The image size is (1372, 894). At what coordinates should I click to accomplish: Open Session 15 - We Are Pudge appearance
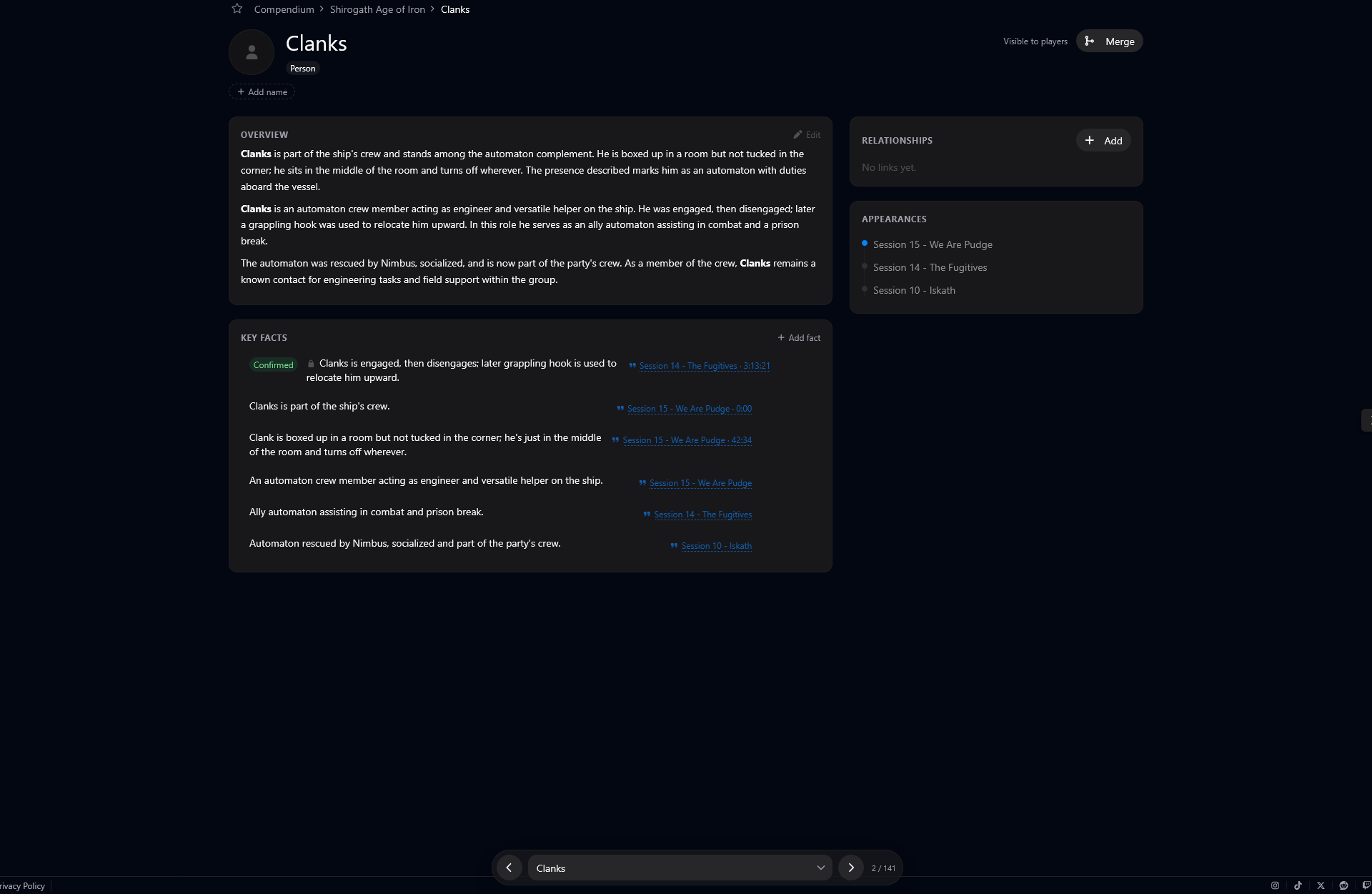tap(933, 244)
